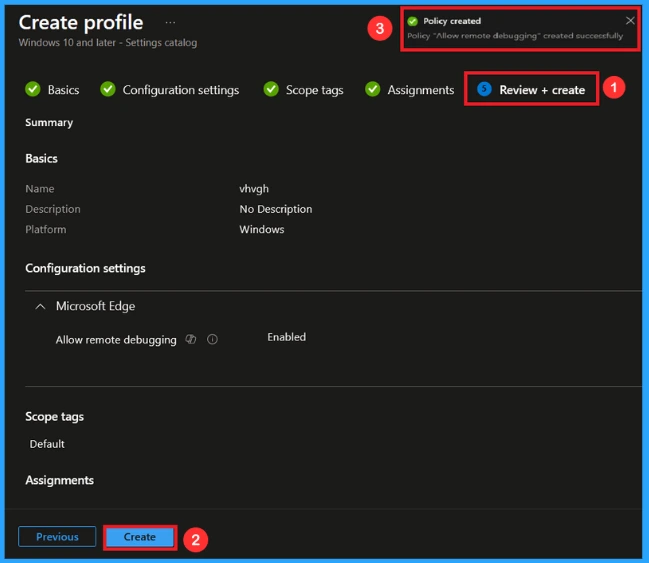Click the blue step-5 circle icon
This screenshot has height=563, width=649.
click(x=484, y=89)
